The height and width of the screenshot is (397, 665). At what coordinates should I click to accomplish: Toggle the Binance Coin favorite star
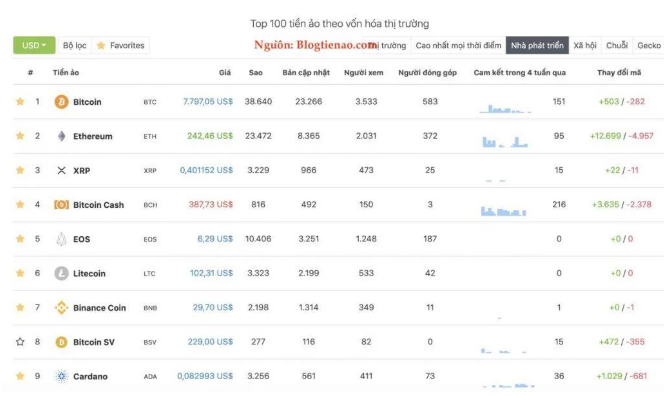pos(20,307)
